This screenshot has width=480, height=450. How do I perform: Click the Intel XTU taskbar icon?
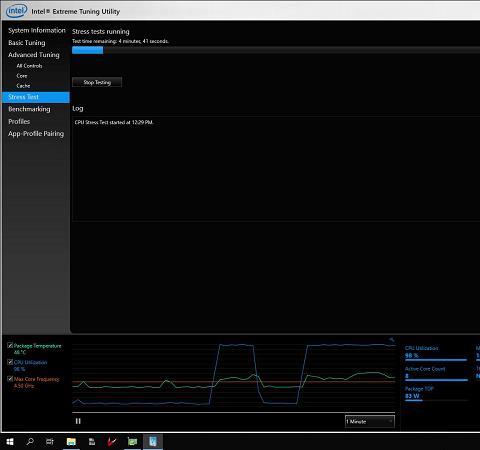coord(153,442)
